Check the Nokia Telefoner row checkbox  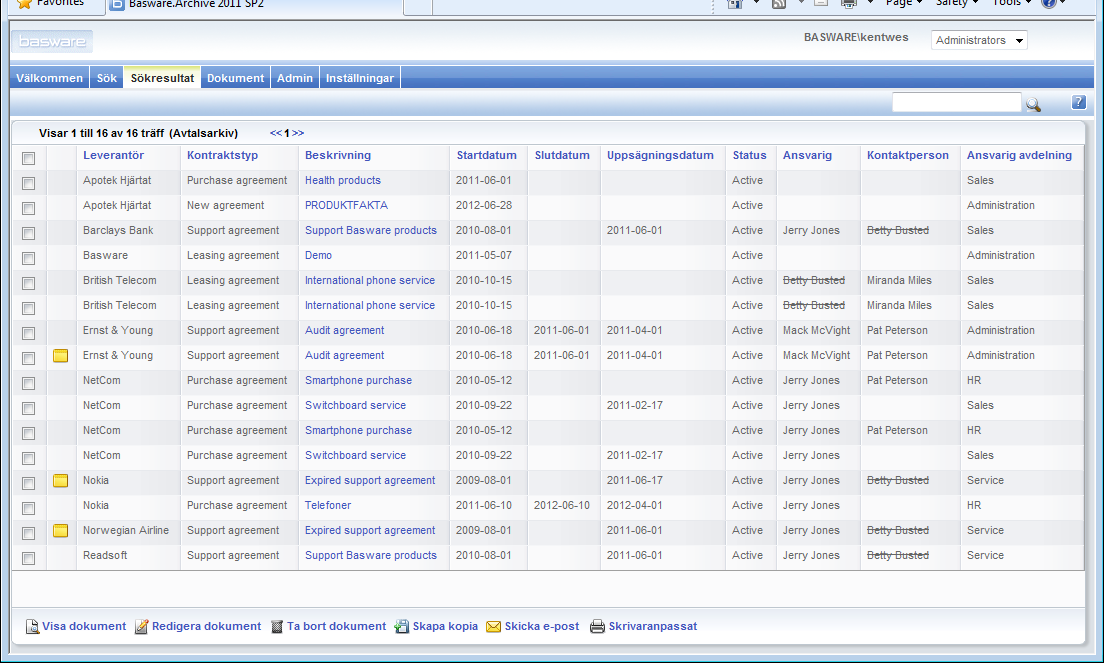[x=28, y=508]
